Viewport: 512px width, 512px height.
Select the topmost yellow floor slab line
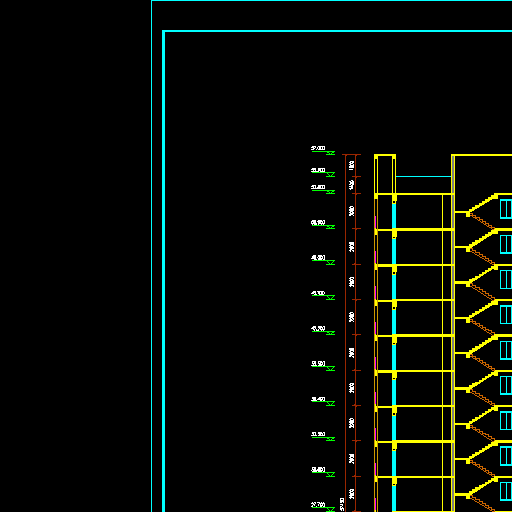[x=414, y=194]
